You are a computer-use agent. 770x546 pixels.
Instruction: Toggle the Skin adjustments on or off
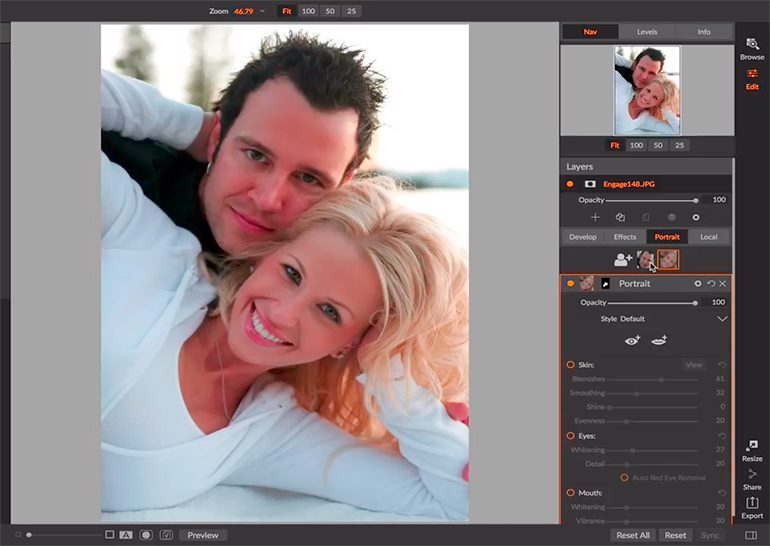click(x=570, y=365)
